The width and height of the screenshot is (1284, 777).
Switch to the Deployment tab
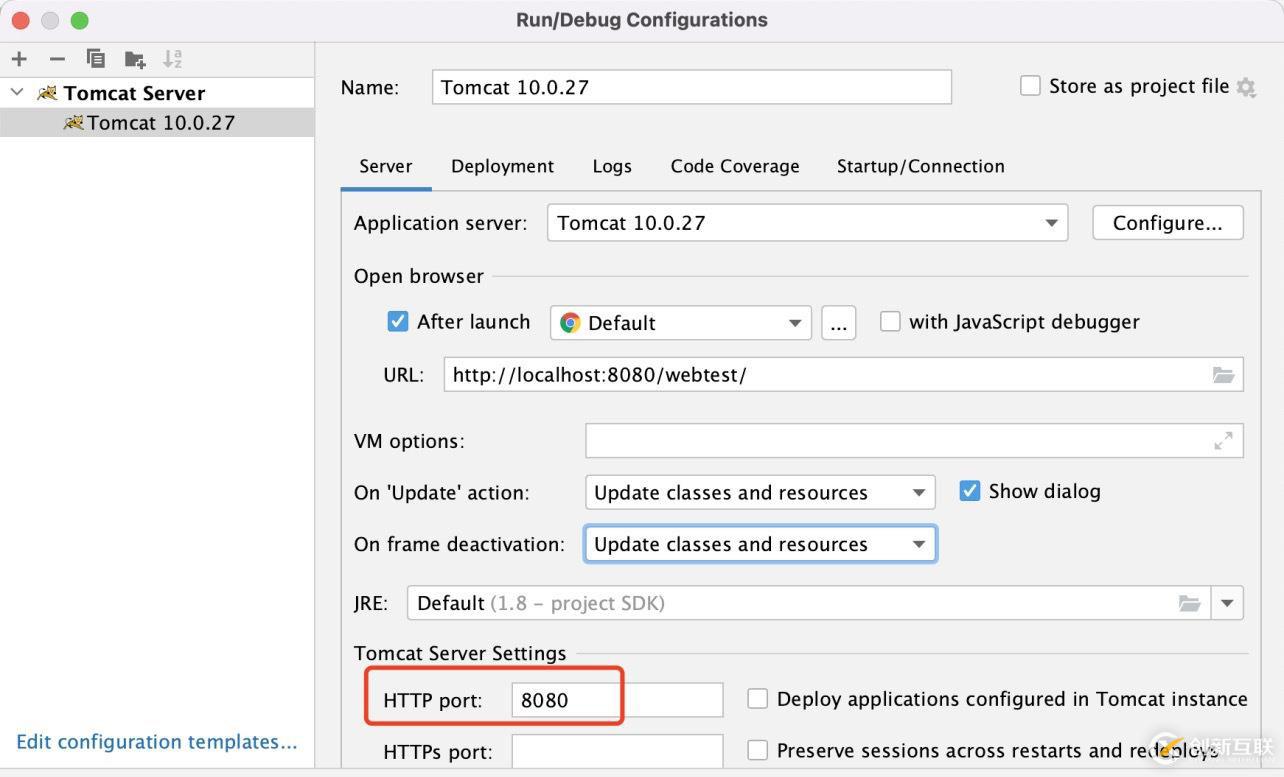point(502,166)
